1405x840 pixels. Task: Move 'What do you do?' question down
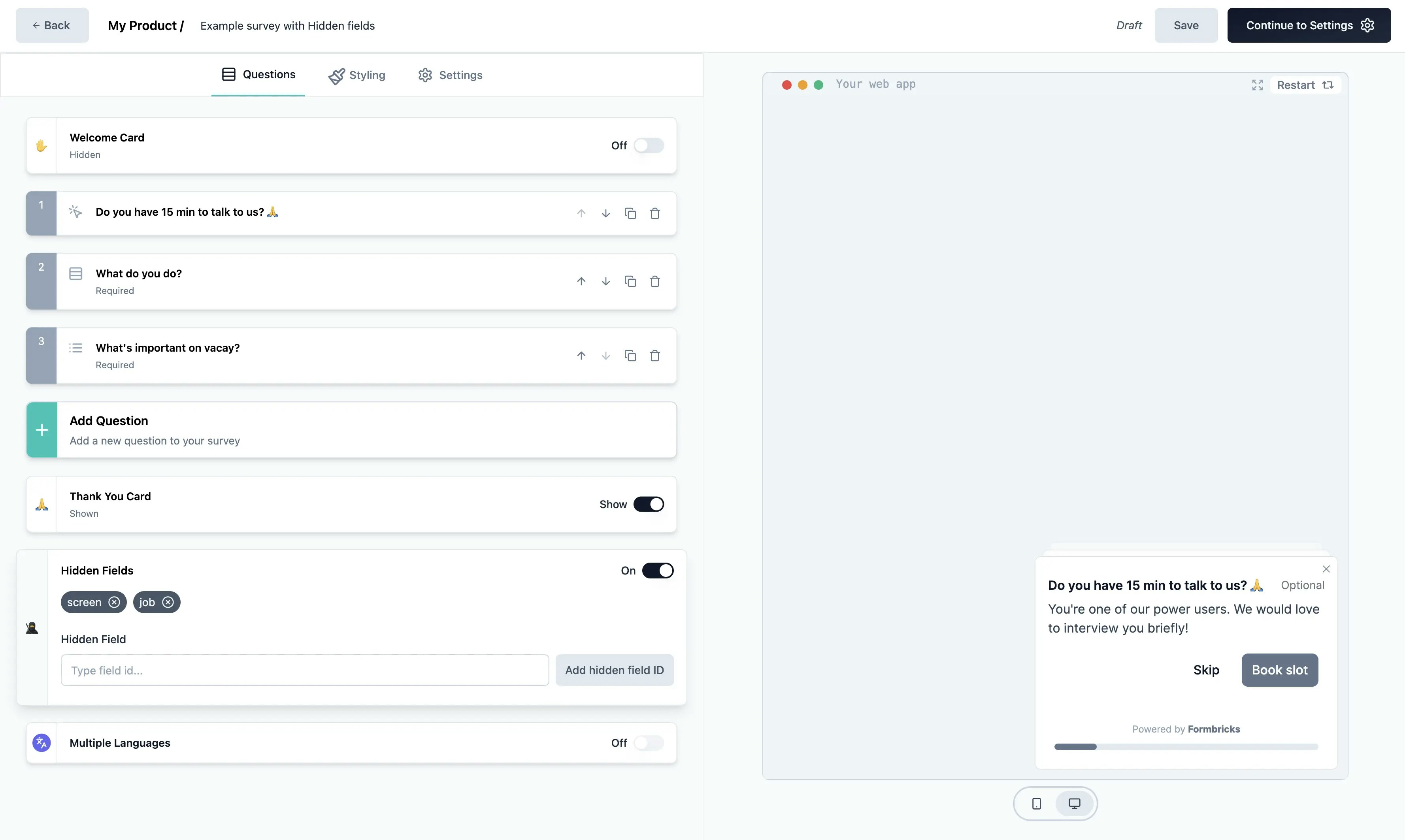[x=606, y=281]
